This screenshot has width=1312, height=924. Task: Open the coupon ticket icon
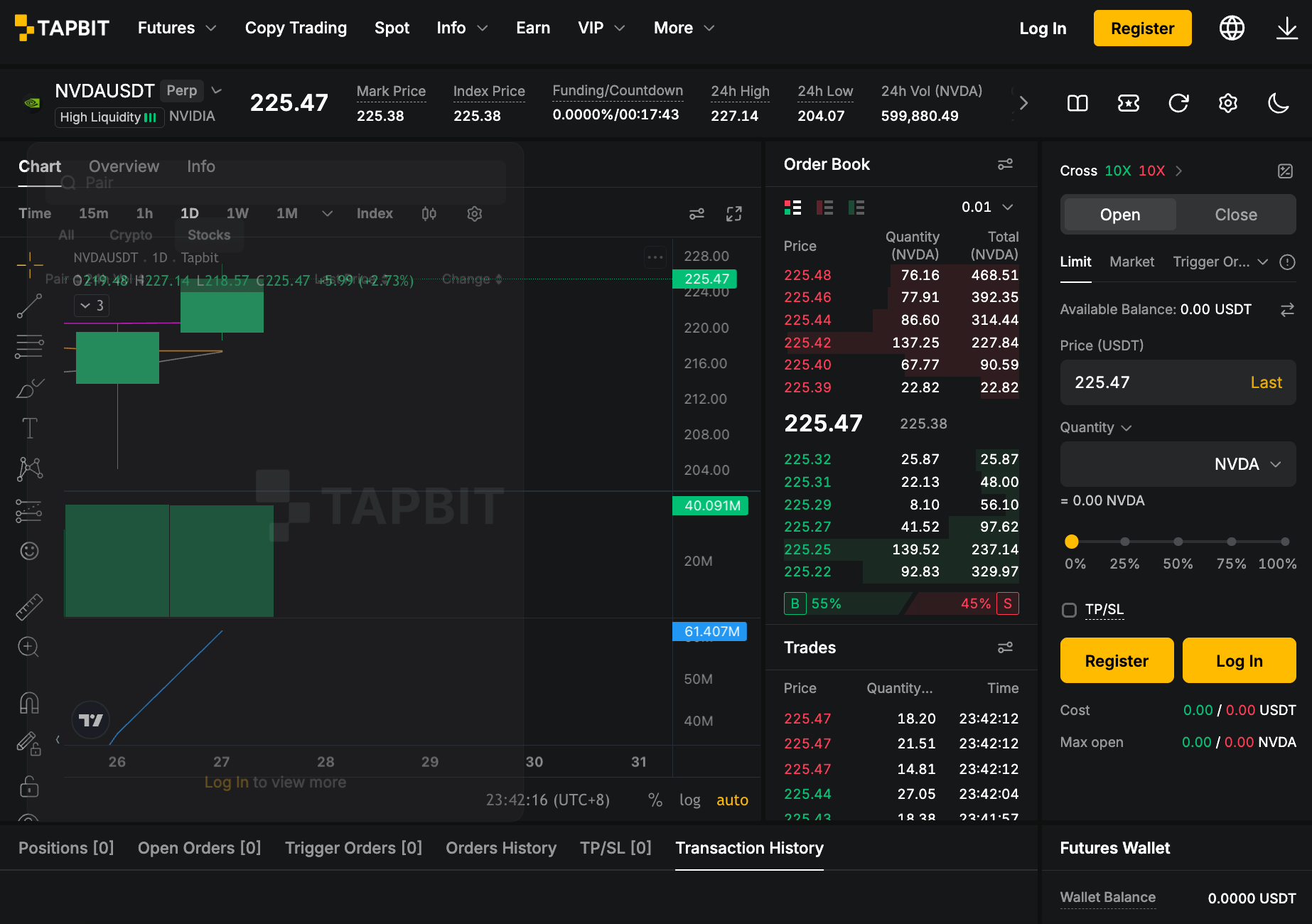pyautogui.click(x=1128, y=103)
